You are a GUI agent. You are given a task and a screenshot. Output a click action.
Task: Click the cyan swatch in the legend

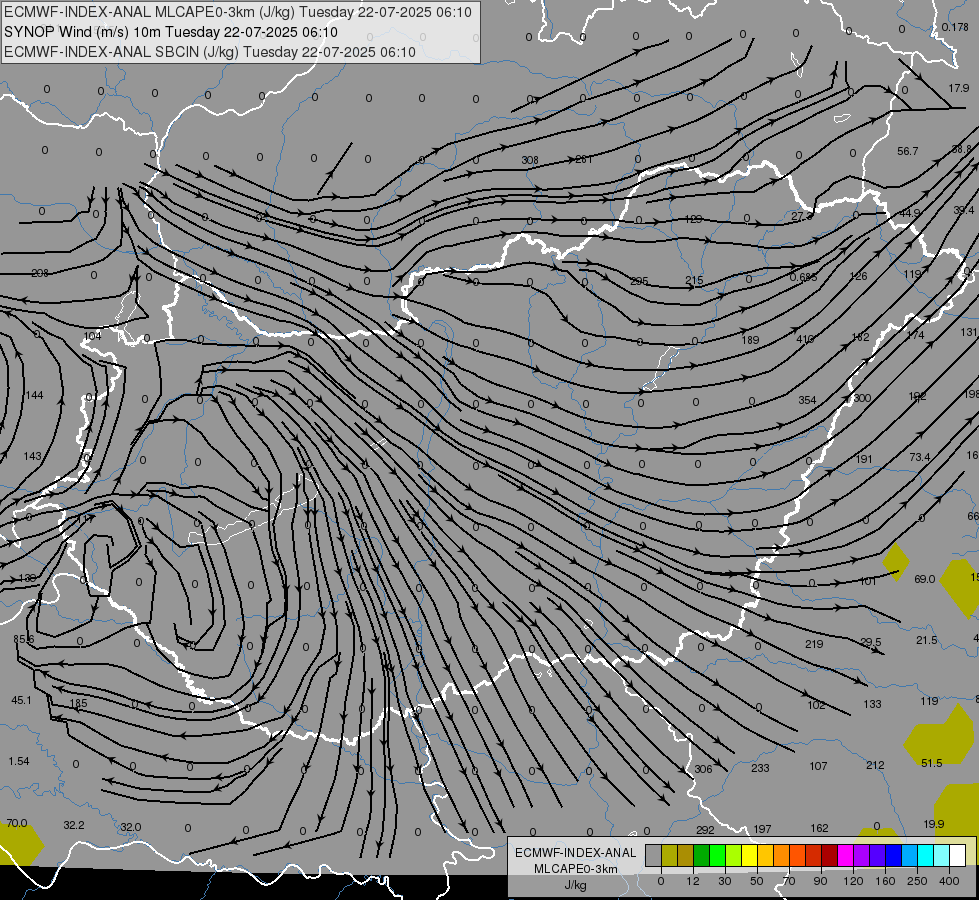[925, 855]
